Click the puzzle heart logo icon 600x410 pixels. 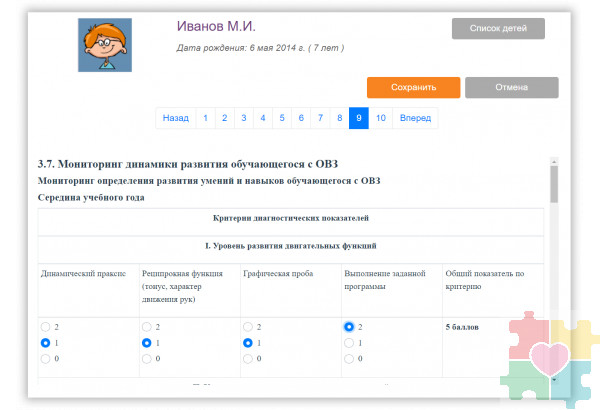548,357
